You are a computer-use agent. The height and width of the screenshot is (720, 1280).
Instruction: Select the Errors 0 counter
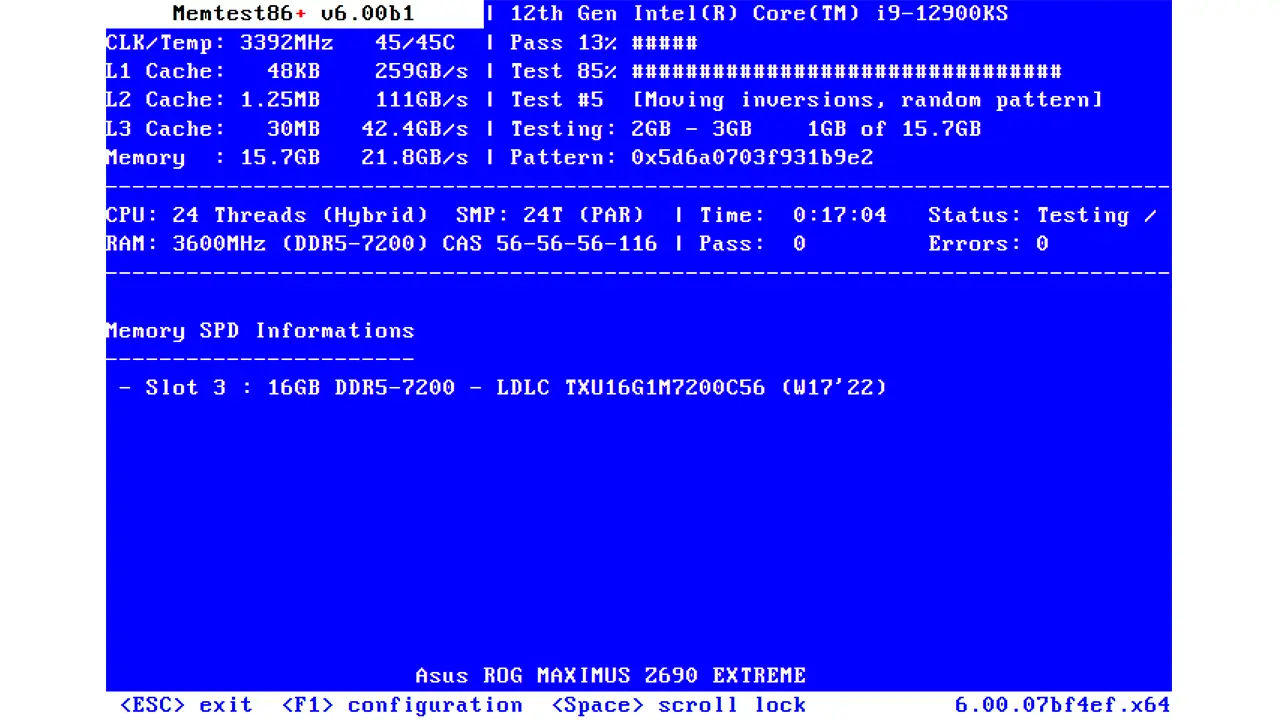tap(988, 244)
